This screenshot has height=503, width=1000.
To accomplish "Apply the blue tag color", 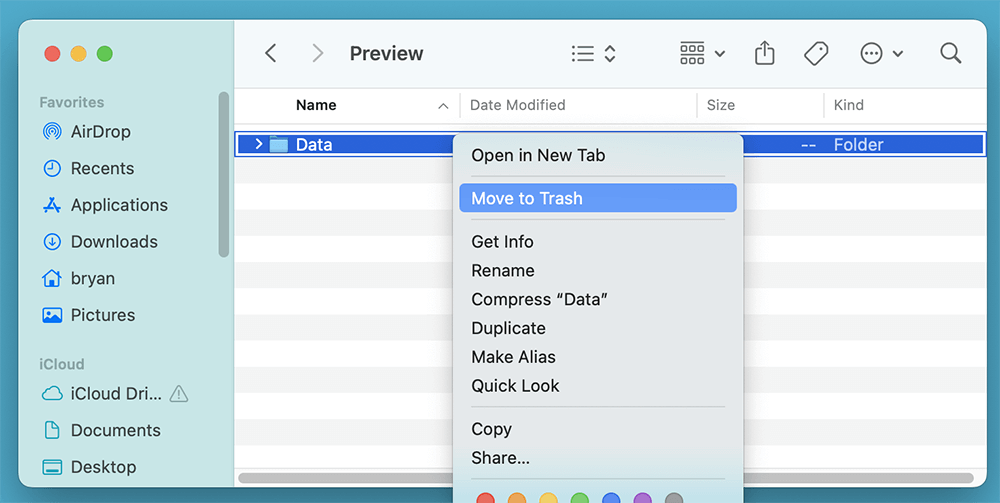I will point(611,498).
